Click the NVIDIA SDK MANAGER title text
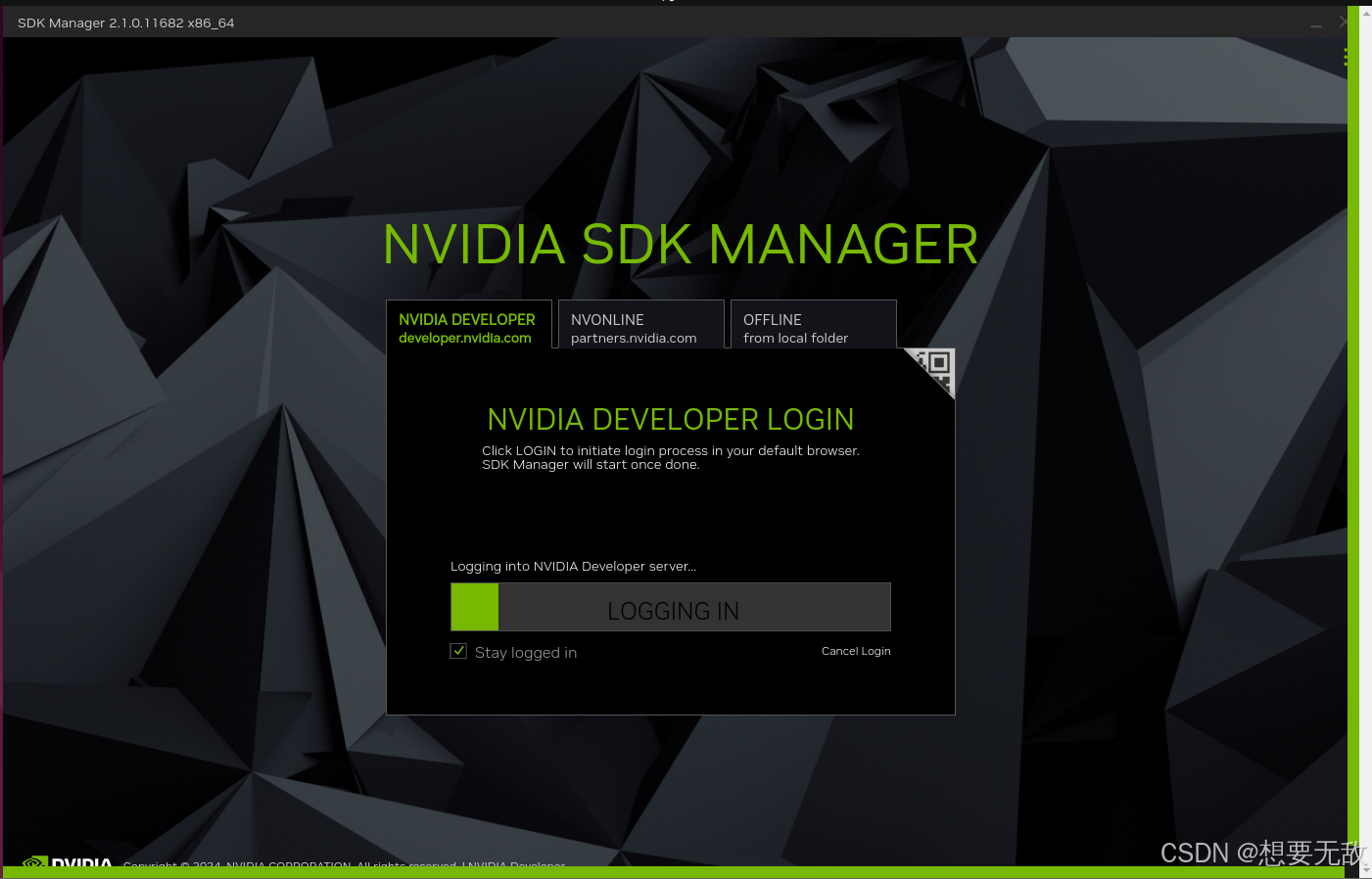 point(681,245)
